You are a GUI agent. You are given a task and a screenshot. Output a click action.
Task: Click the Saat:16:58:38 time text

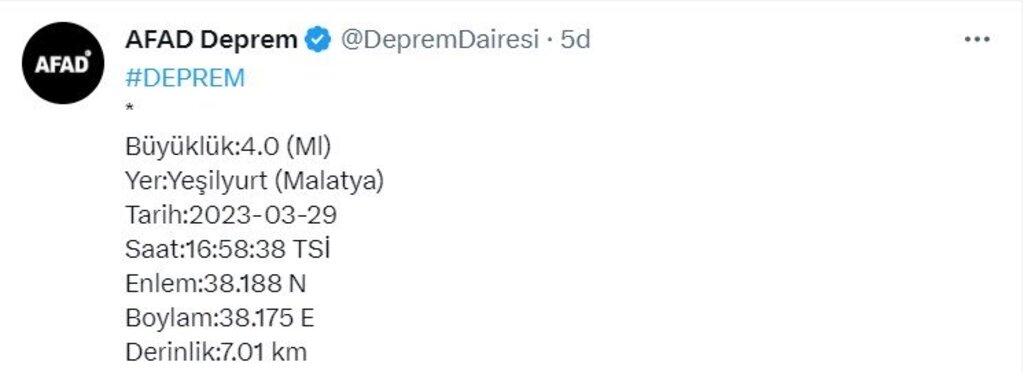(204, 250)
